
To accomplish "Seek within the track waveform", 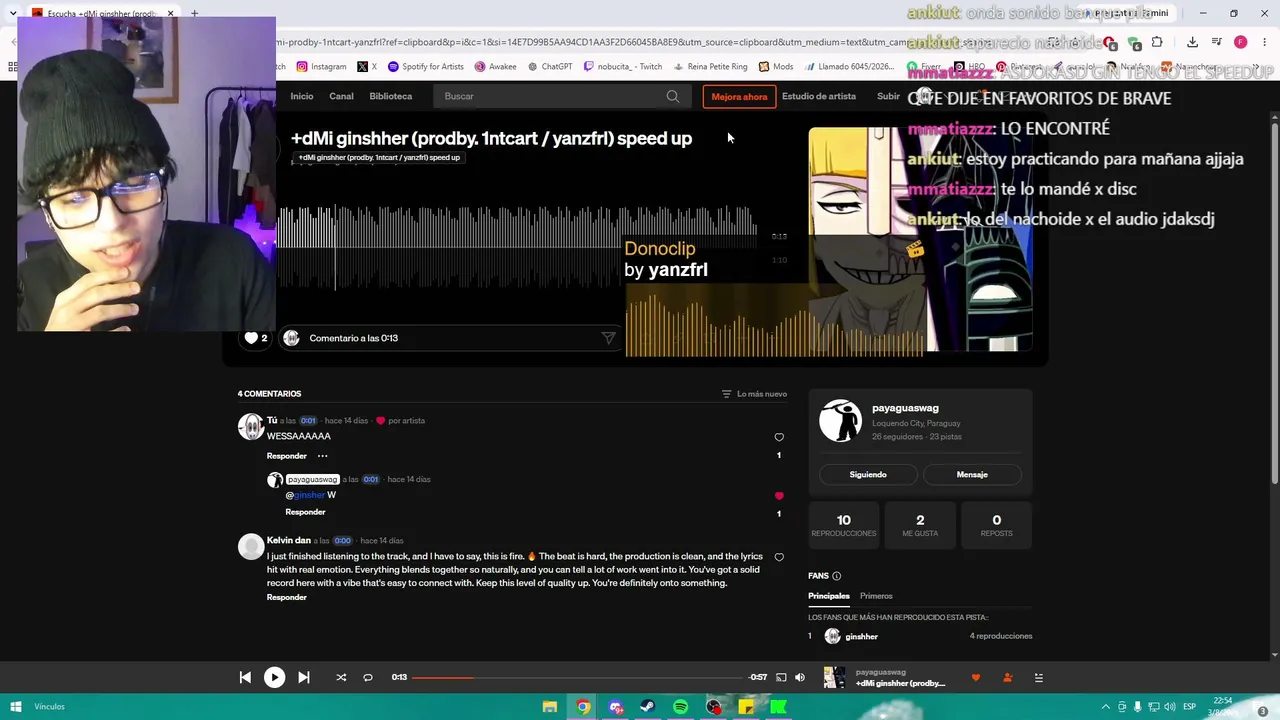I will [x=517, y=245].
